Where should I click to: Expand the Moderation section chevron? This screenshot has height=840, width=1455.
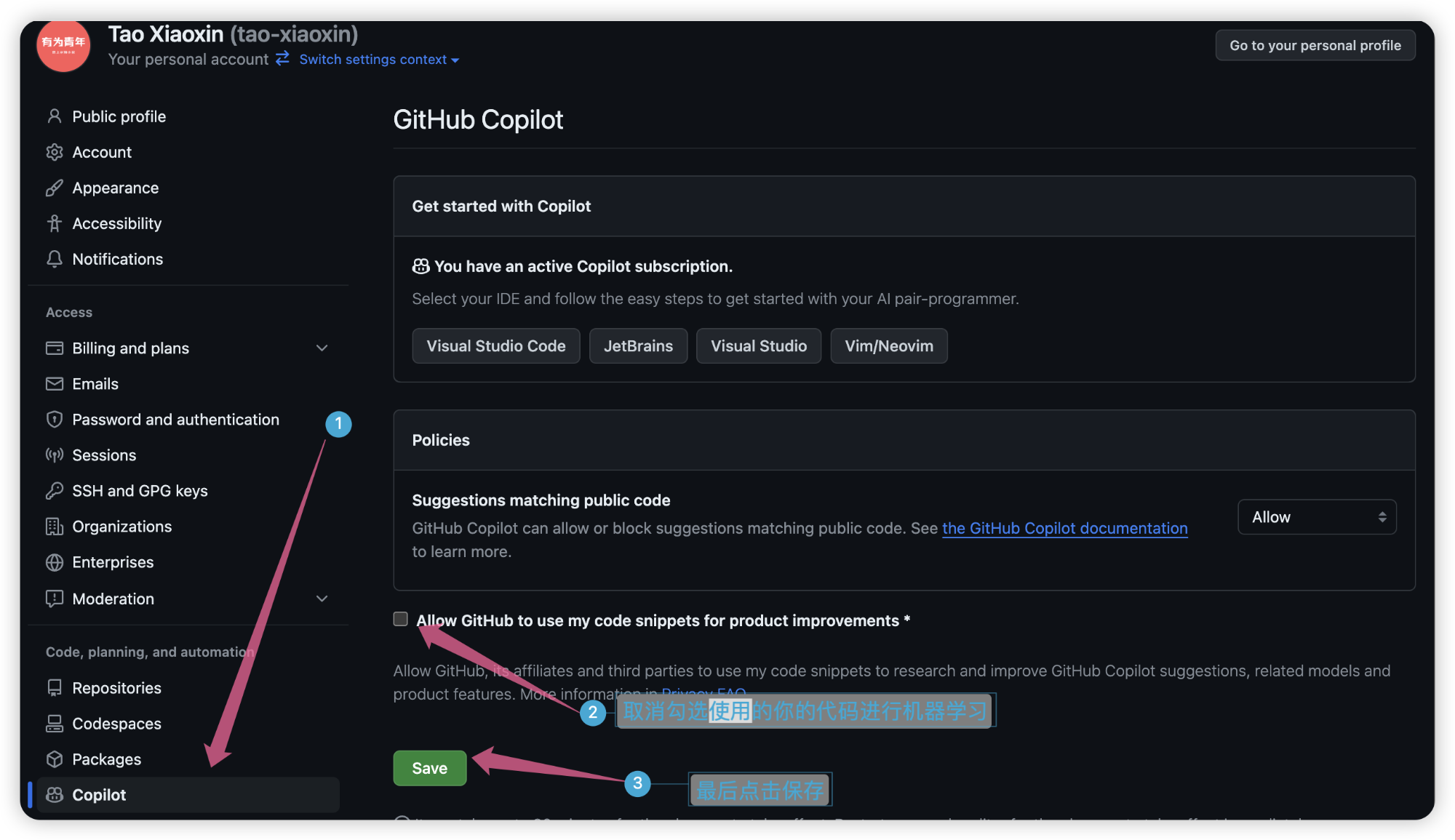[x=322, y=599]
